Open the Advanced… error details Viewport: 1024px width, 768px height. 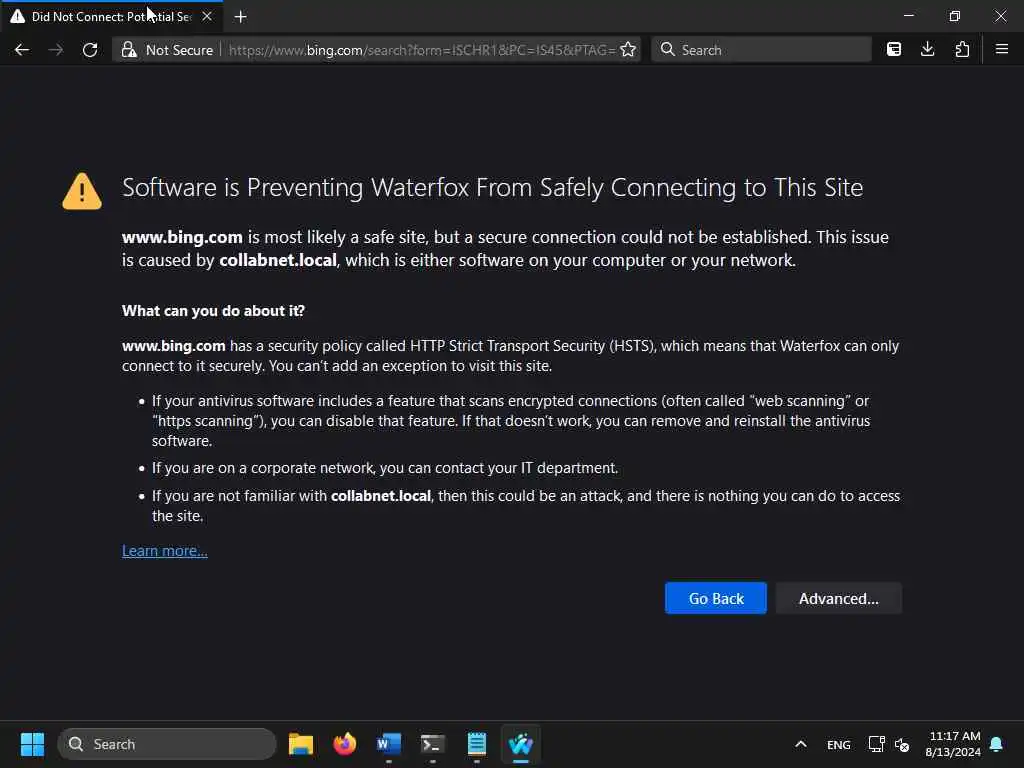839,598
